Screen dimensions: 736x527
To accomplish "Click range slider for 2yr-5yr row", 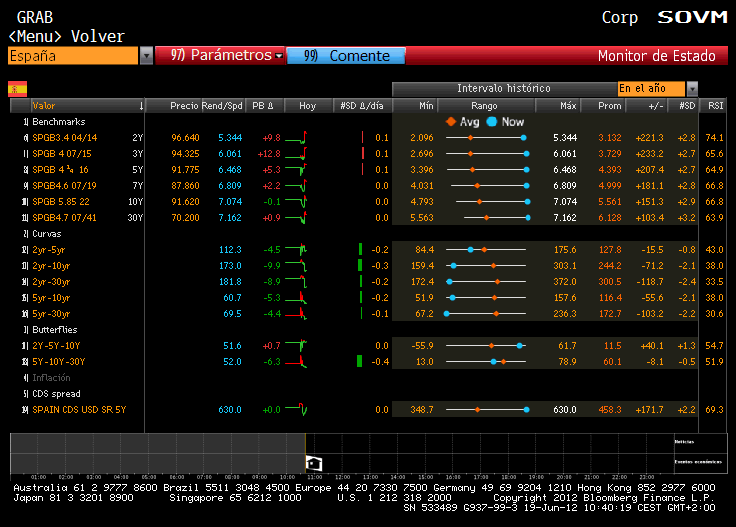I will coord(486,249).
